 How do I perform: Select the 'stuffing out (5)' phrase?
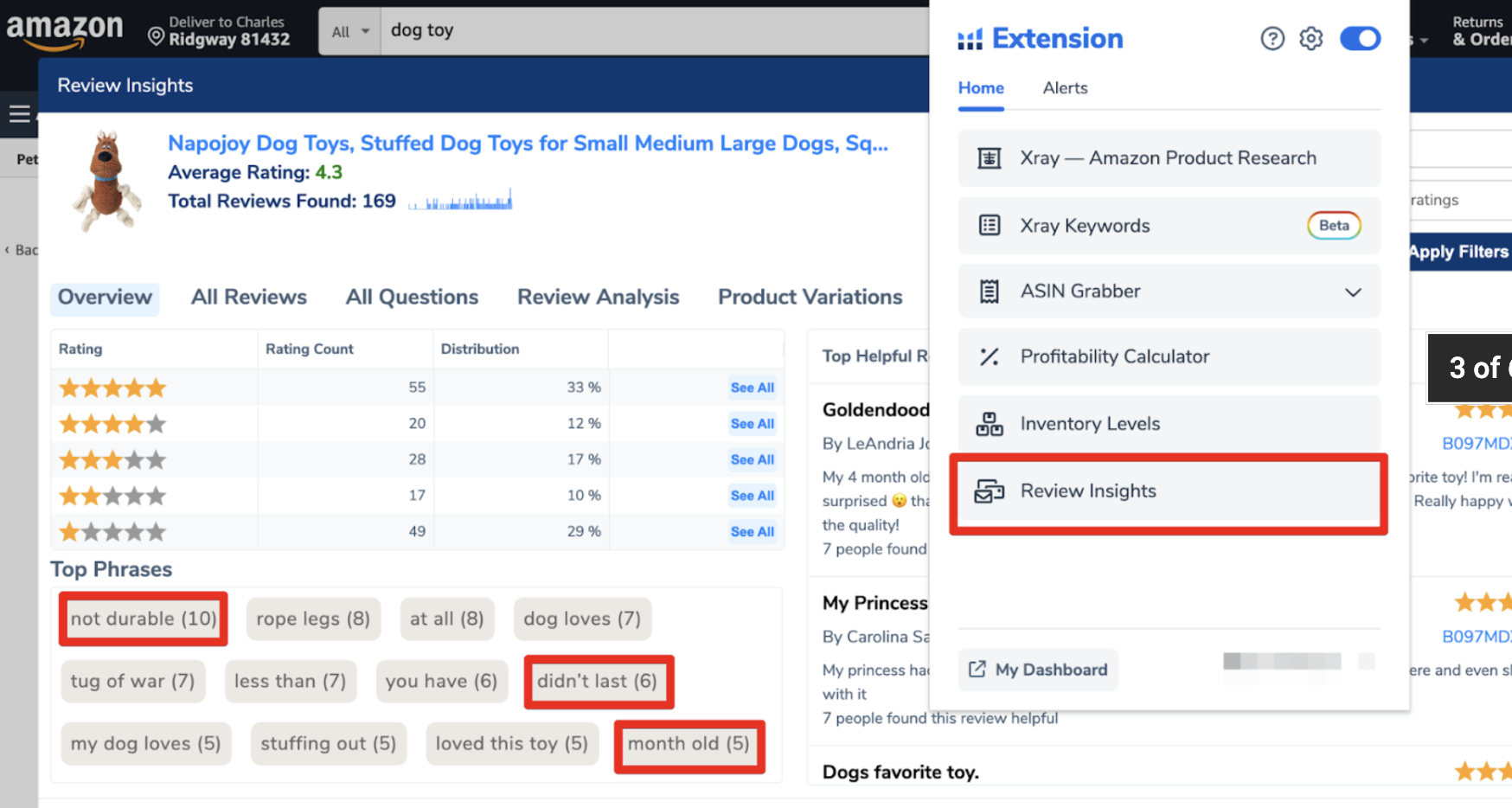(x=329, y=743)
